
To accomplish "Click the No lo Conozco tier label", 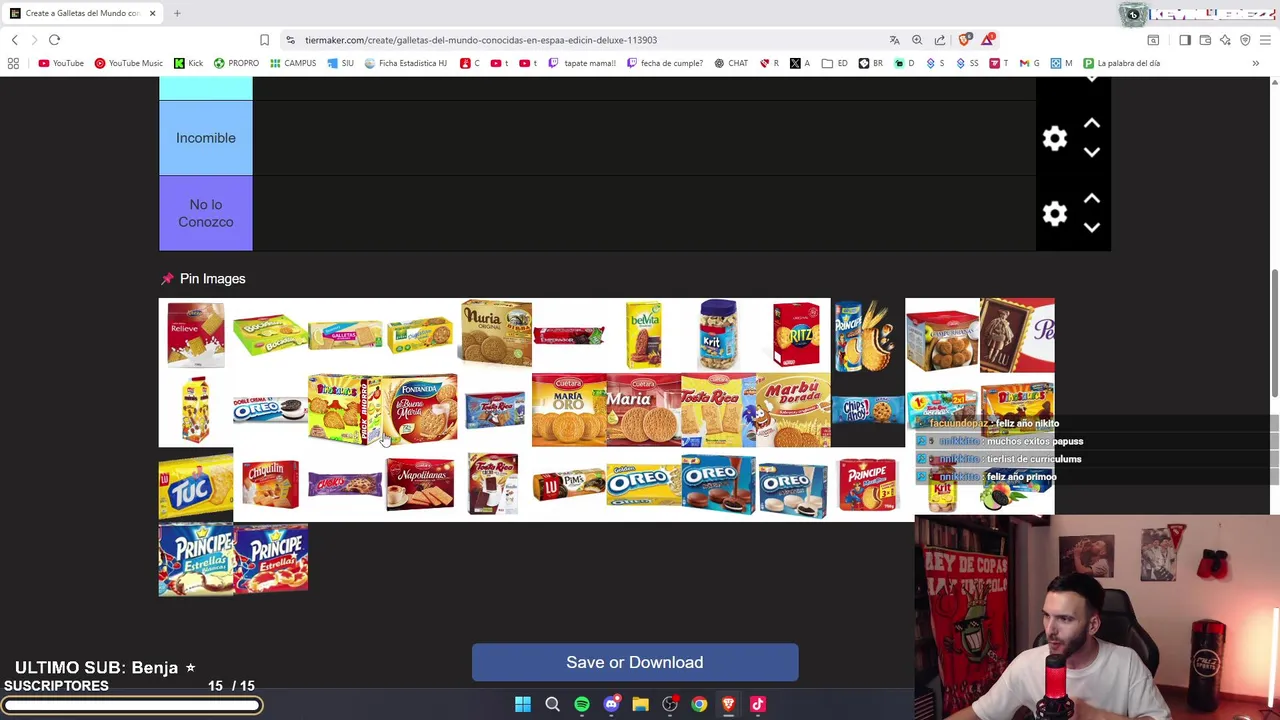I will 206,213.
